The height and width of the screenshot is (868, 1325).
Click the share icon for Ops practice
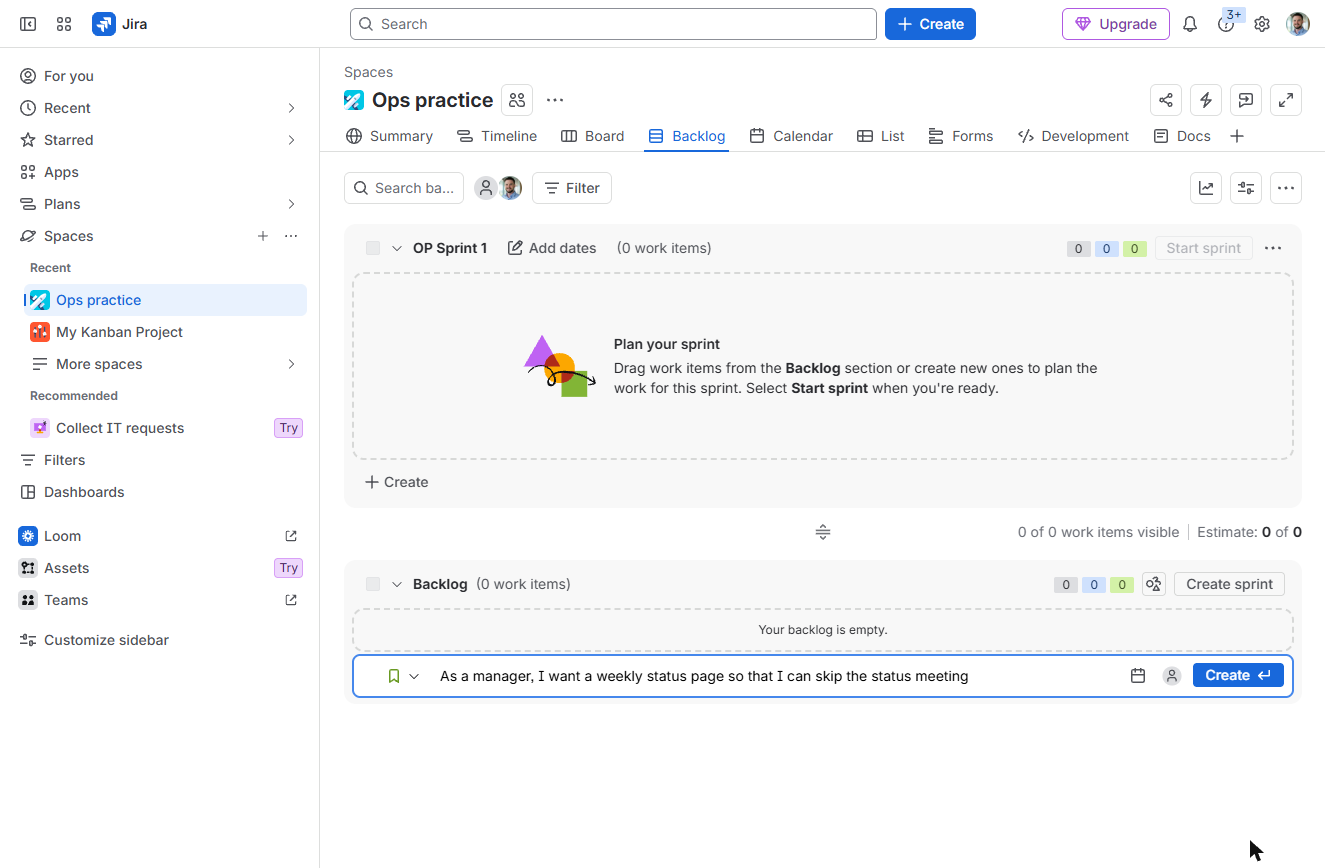pyautogui.click(x=1166, y=100)
